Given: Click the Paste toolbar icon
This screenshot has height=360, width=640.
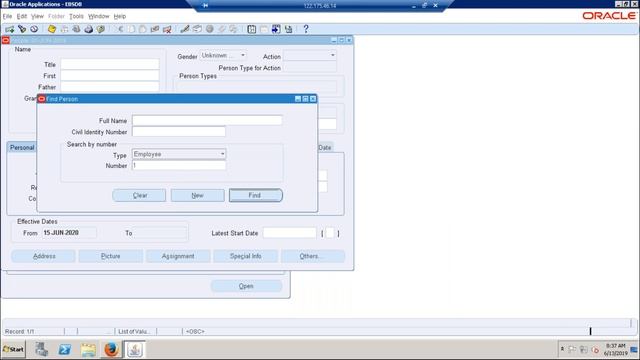Looking at the screenshot, I should [x=143, y=29].
